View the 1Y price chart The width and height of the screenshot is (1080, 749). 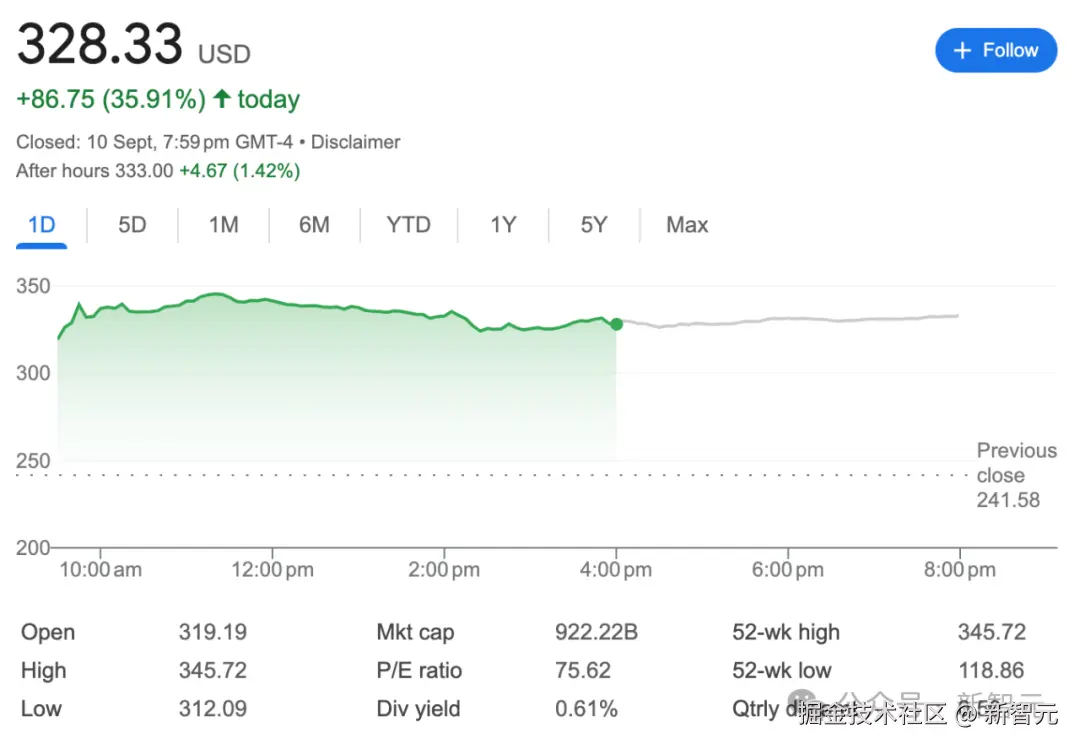(503, 225)
